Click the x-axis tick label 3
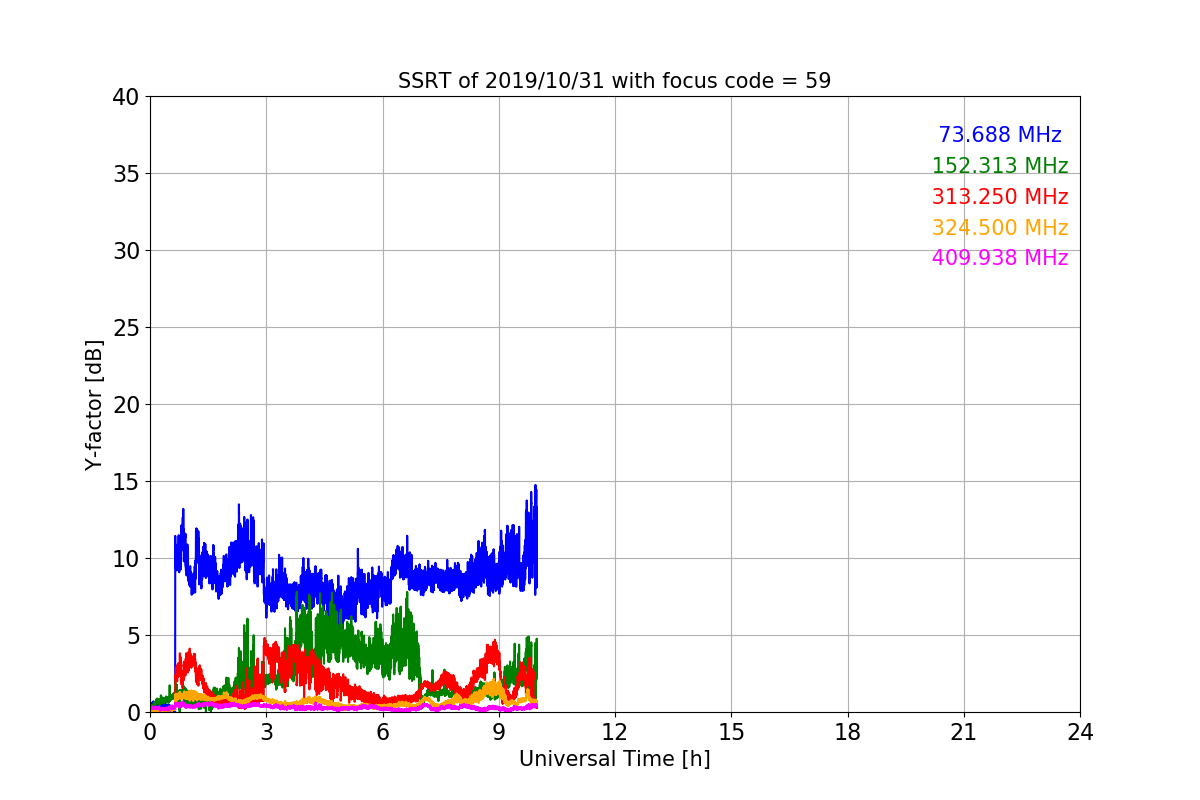 pos(266,732)
